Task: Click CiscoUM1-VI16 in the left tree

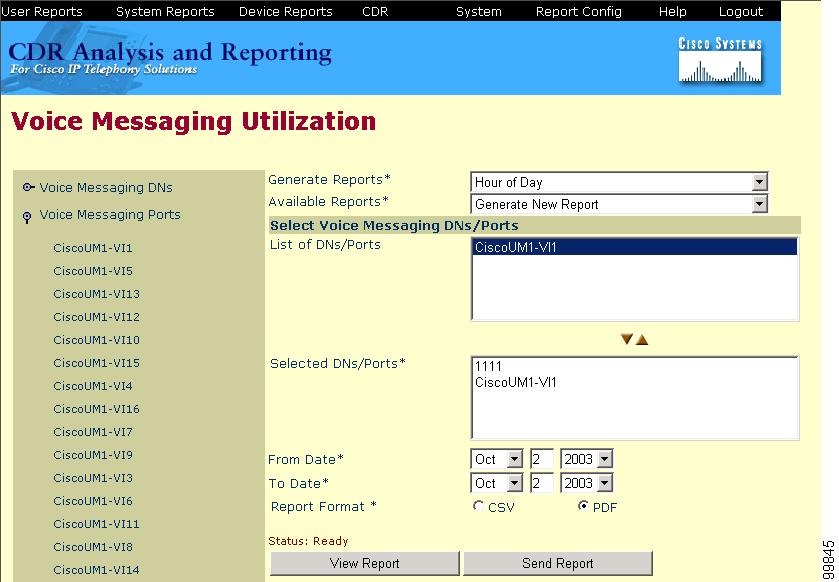Action: coord(96,409)
